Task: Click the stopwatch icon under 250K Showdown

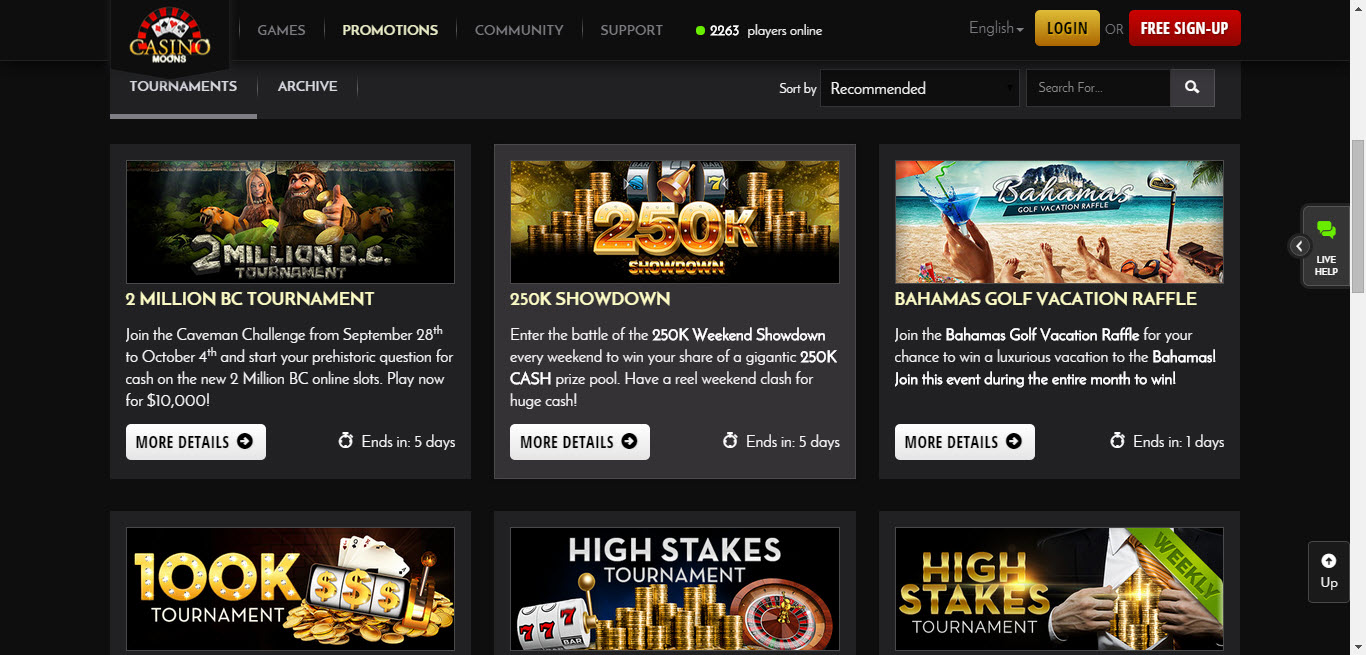Action: click(x=730, y=441)
